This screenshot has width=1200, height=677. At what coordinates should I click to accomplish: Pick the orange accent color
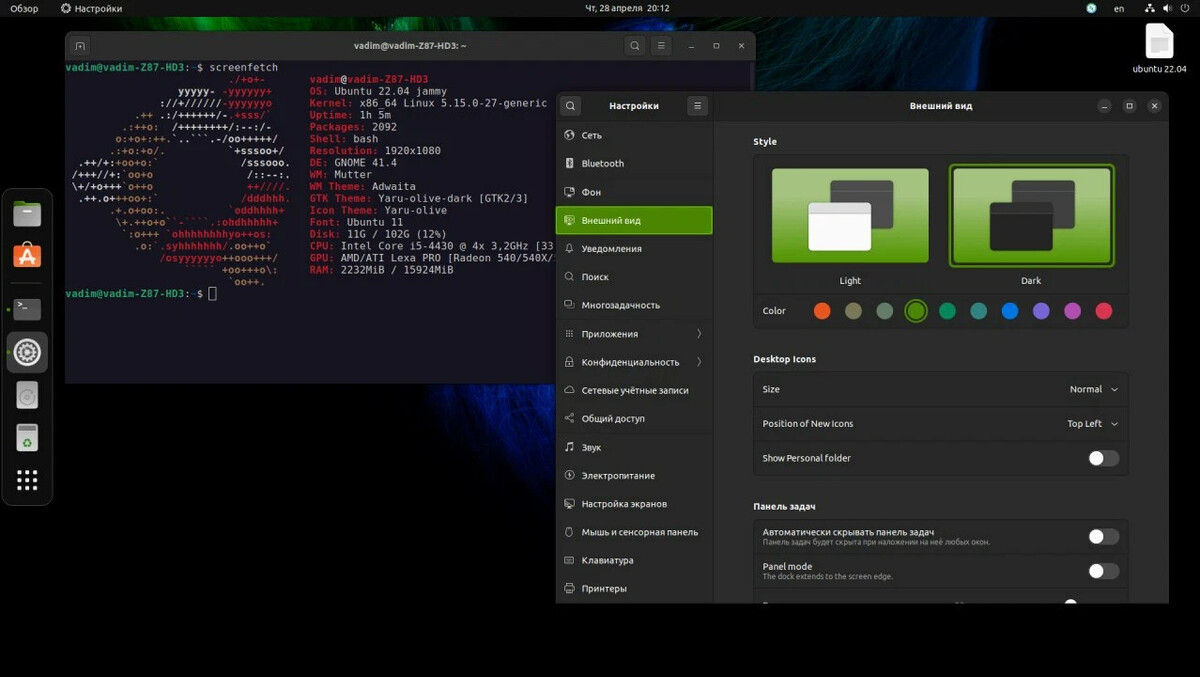tap(822, 311)
